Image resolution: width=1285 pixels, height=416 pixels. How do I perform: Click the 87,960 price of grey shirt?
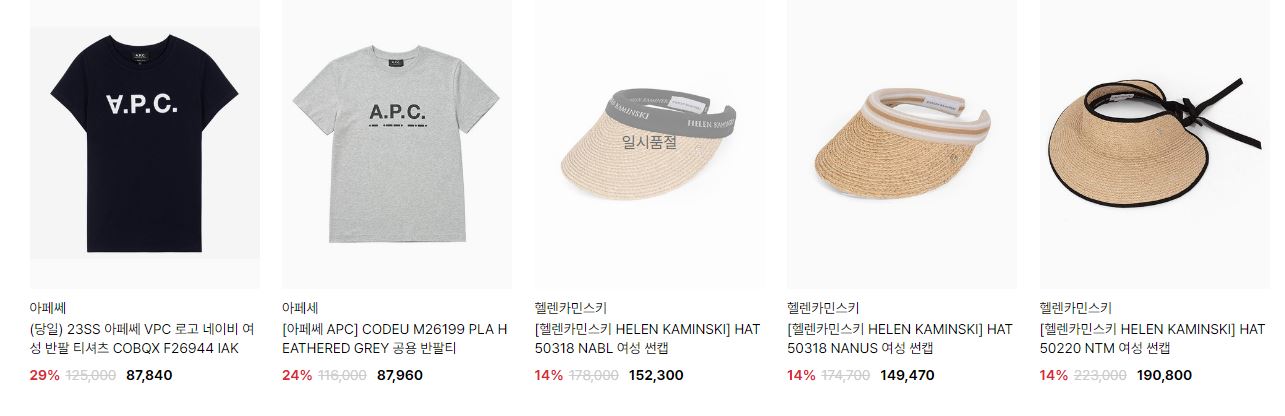coord(400,376)
